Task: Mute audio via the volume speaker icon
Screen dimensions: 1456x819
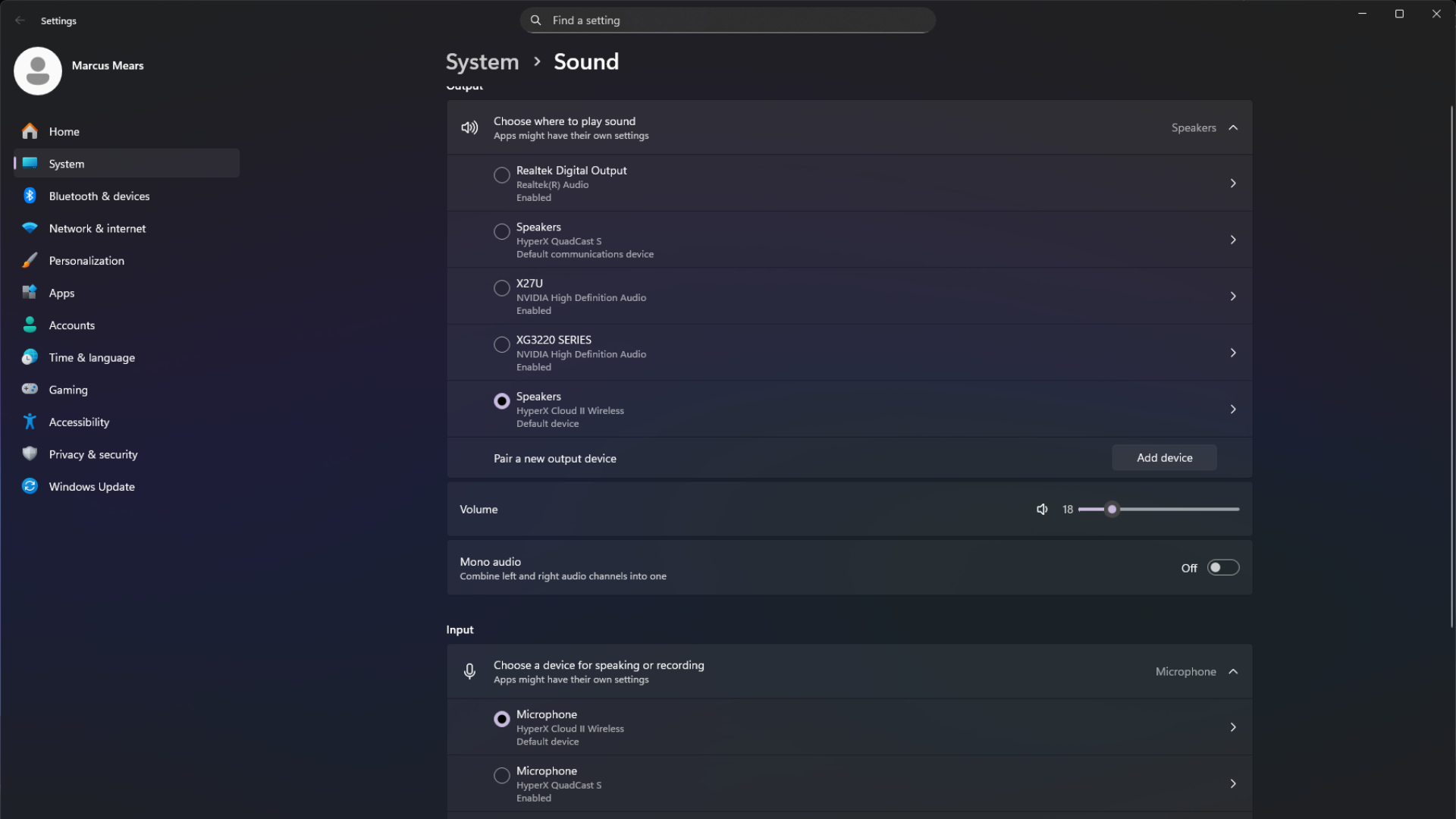Action: pyautogui.click(x=1042, y=509)
